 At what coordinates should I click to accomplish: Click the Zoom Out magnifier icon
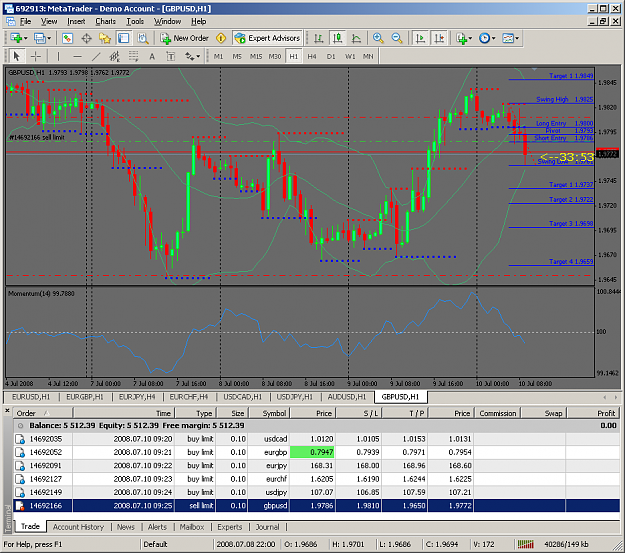(x=397, y=38)
